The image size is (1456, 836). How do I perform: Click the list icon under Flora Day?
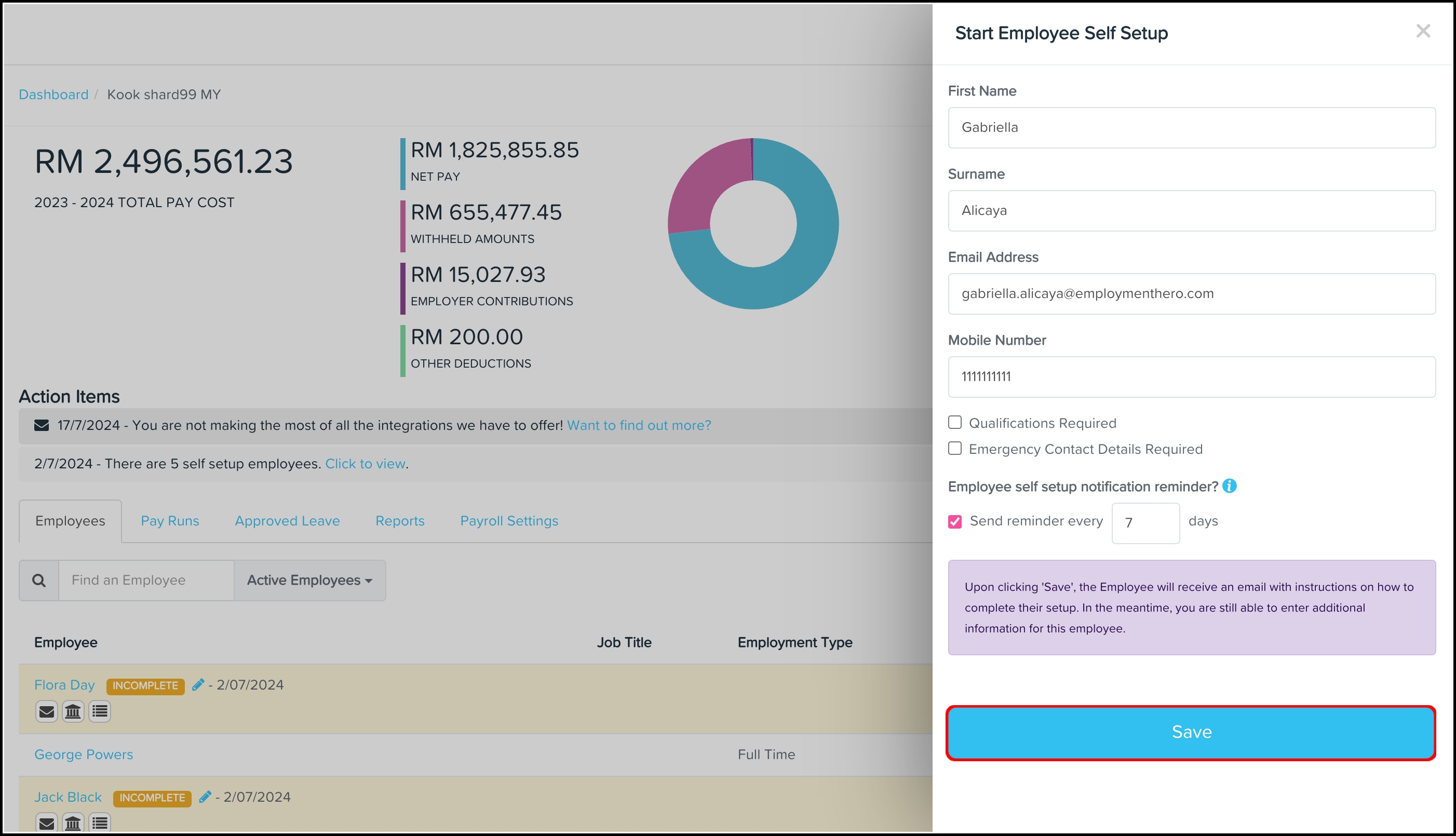click(x=100, y=711)
